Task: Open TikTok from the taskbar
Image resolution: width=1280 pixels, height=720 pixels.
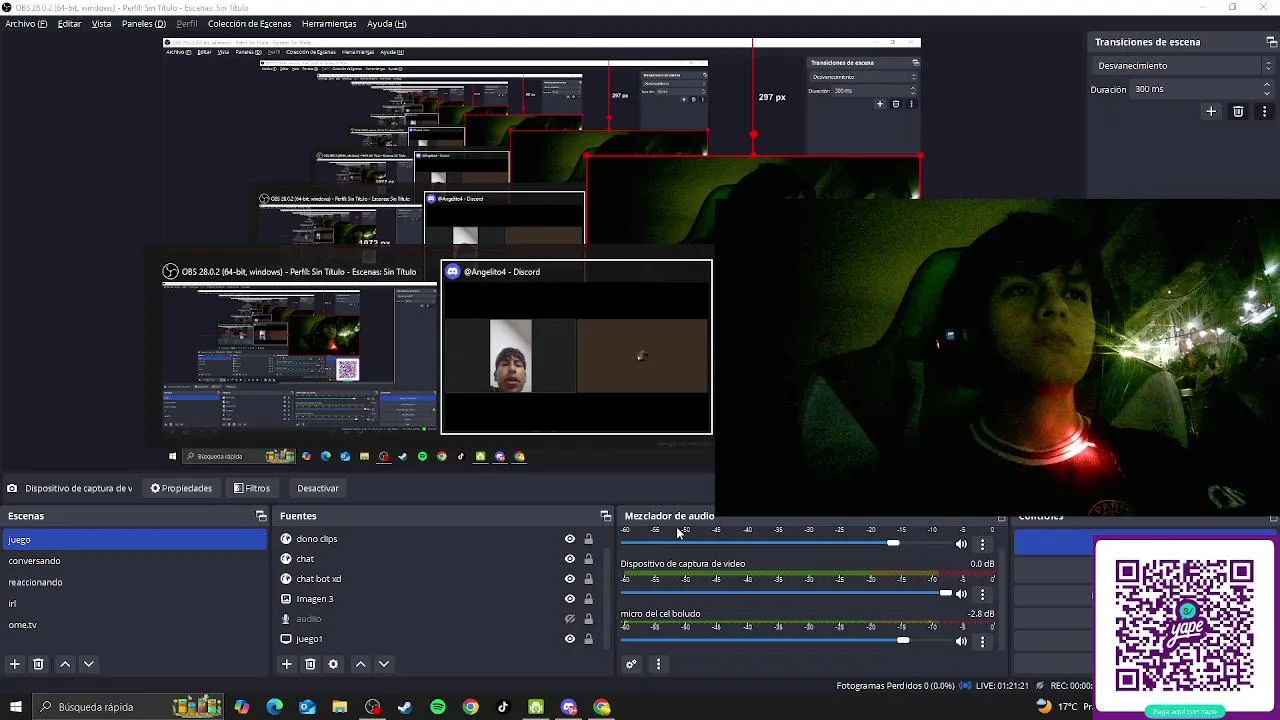Action: click(503, 707)
